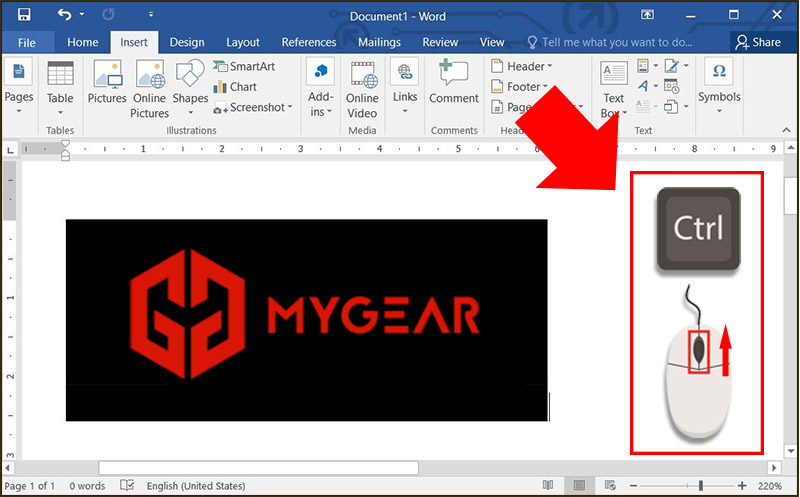Click the first line indent marker on ruler
Image resolution: width=800 pixels, height=497 pixels.
pyautogui.click(x=65, y=144)
